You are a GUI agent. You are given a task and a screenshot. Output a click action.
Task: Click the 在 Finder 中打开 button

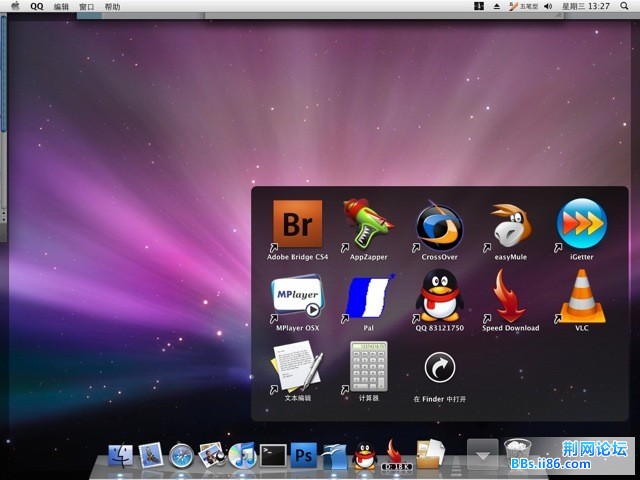439,369
